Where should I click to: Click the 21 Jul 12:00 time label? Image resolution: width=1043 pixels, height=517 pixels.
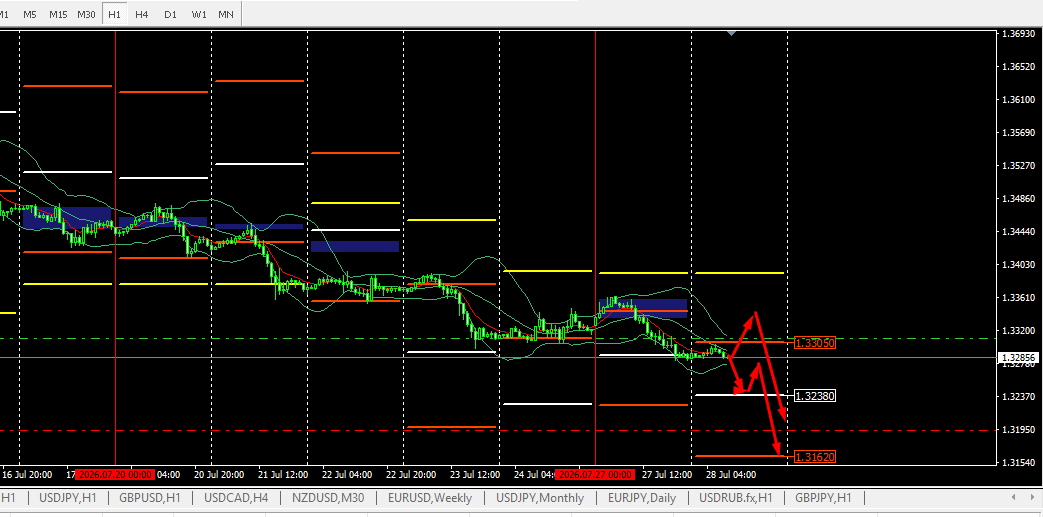click(x=283, y=475)
